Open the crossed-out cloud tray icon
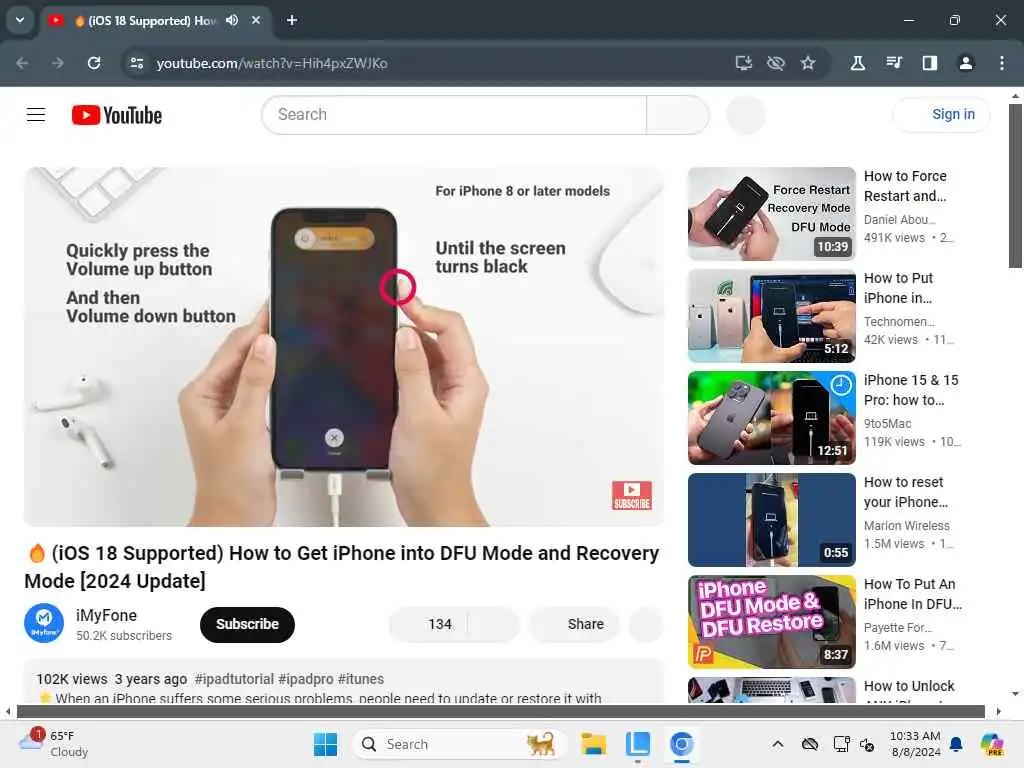The width and height of the screenshot is (1024, 768). [x=810, y=744]
